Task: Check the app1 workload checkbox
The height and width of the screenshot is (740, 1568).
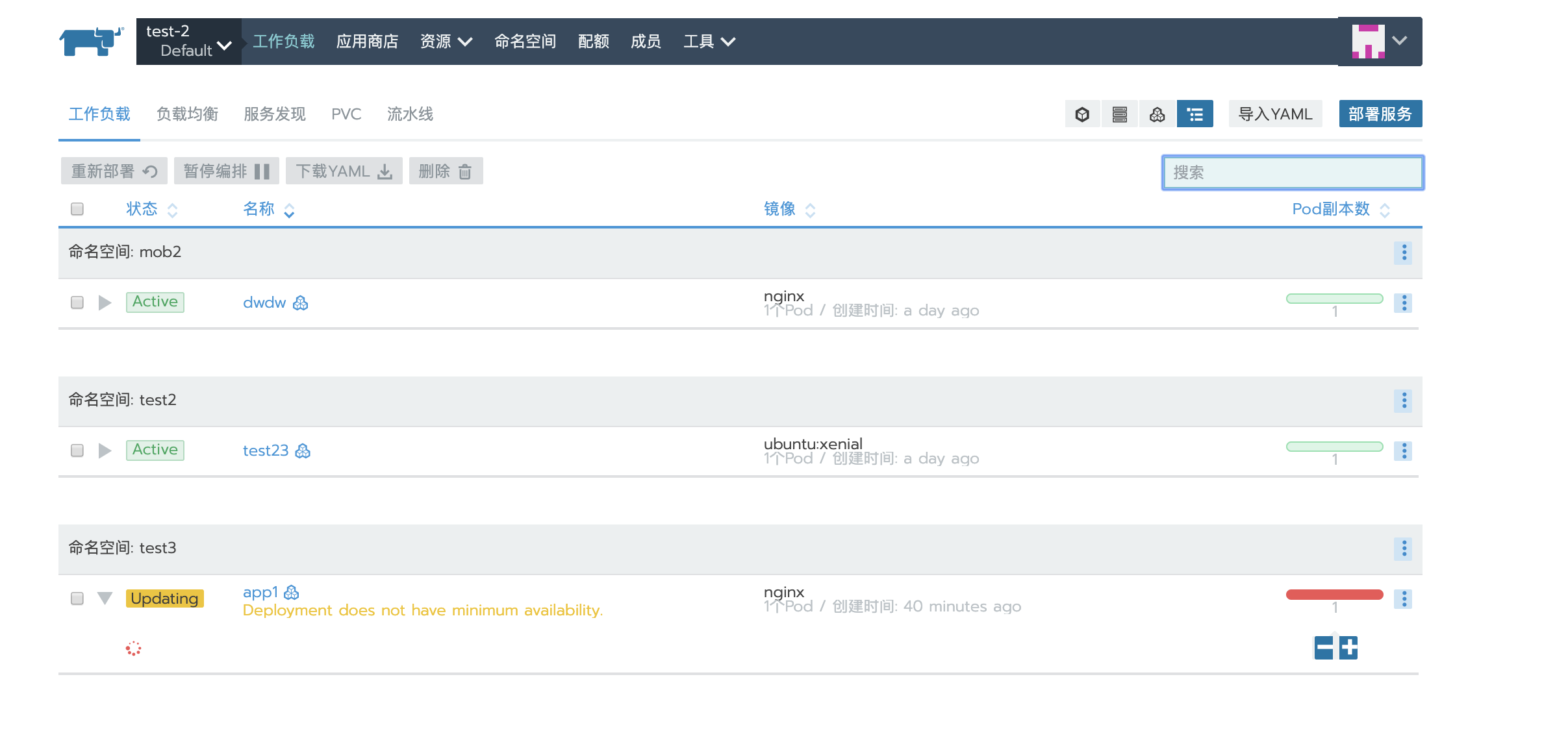Action: [x=77, y=598]
